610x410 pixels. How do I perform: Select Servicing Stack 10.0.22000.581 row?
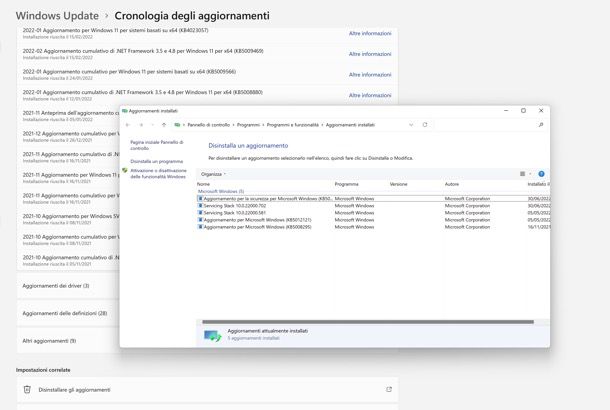click(373, 213)
